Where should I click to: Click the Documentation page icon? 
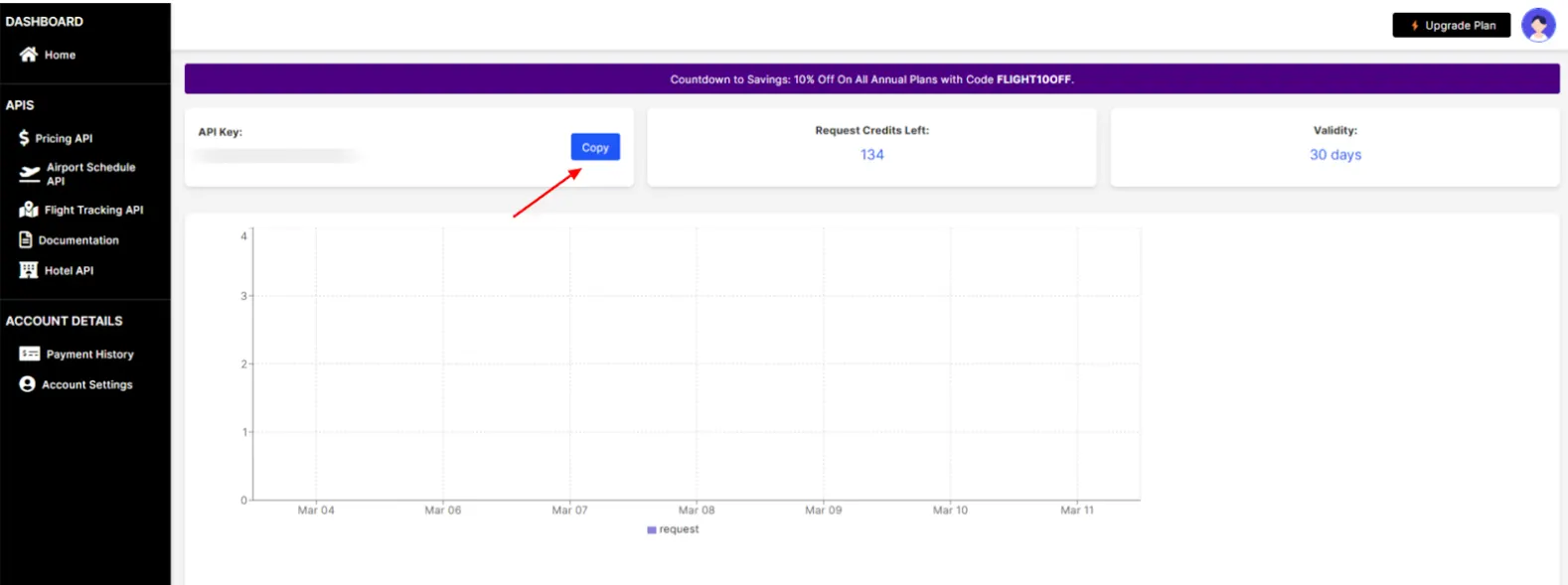pyautogui.click(x=26, y=239)
